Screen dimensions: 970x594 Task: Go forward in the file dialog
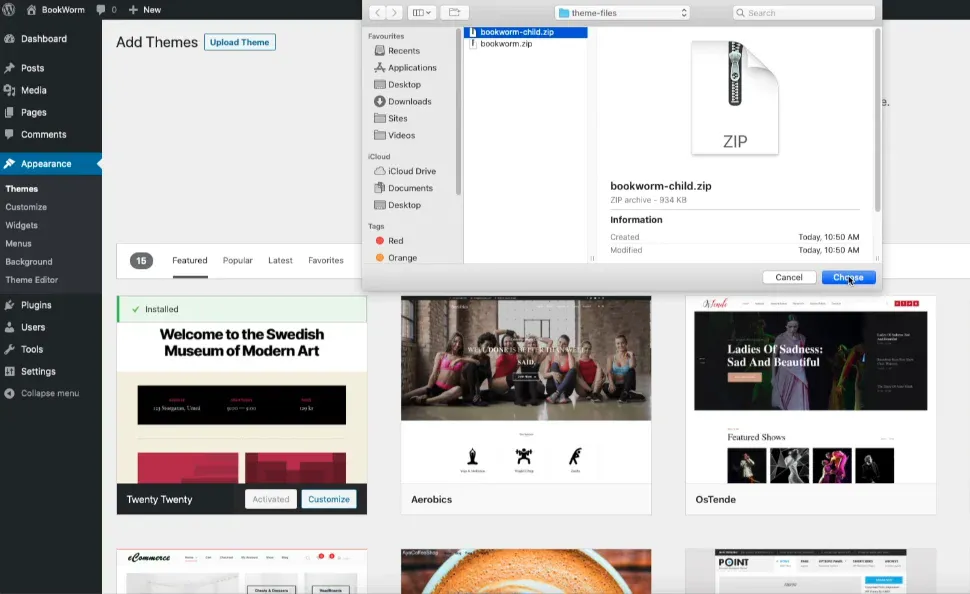pos(393,13)
